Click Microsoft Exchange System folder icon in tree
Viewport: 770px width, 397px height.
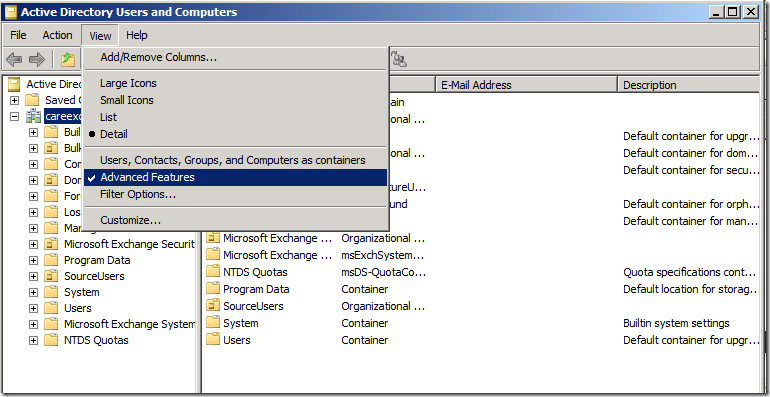click(x=51, y=324)
